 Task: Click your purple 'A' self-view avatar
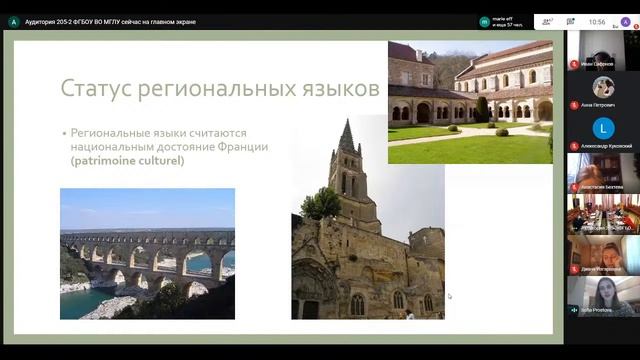[x=625, y=22]
